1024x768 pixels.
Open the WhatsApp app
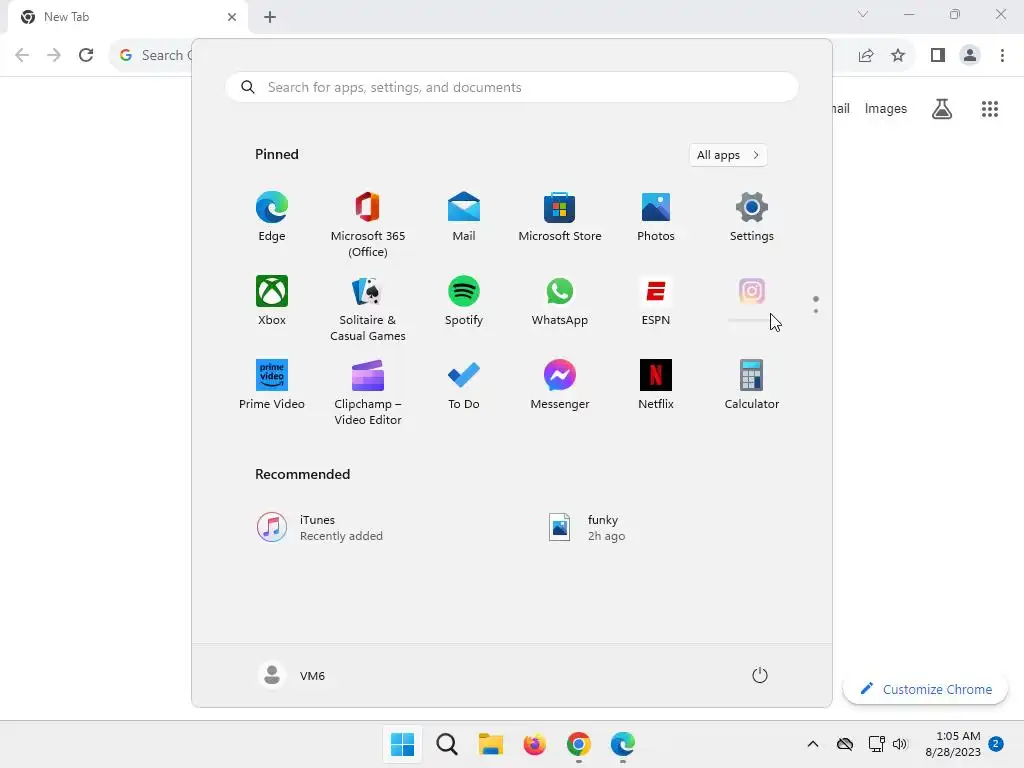(x=560, y=300)
